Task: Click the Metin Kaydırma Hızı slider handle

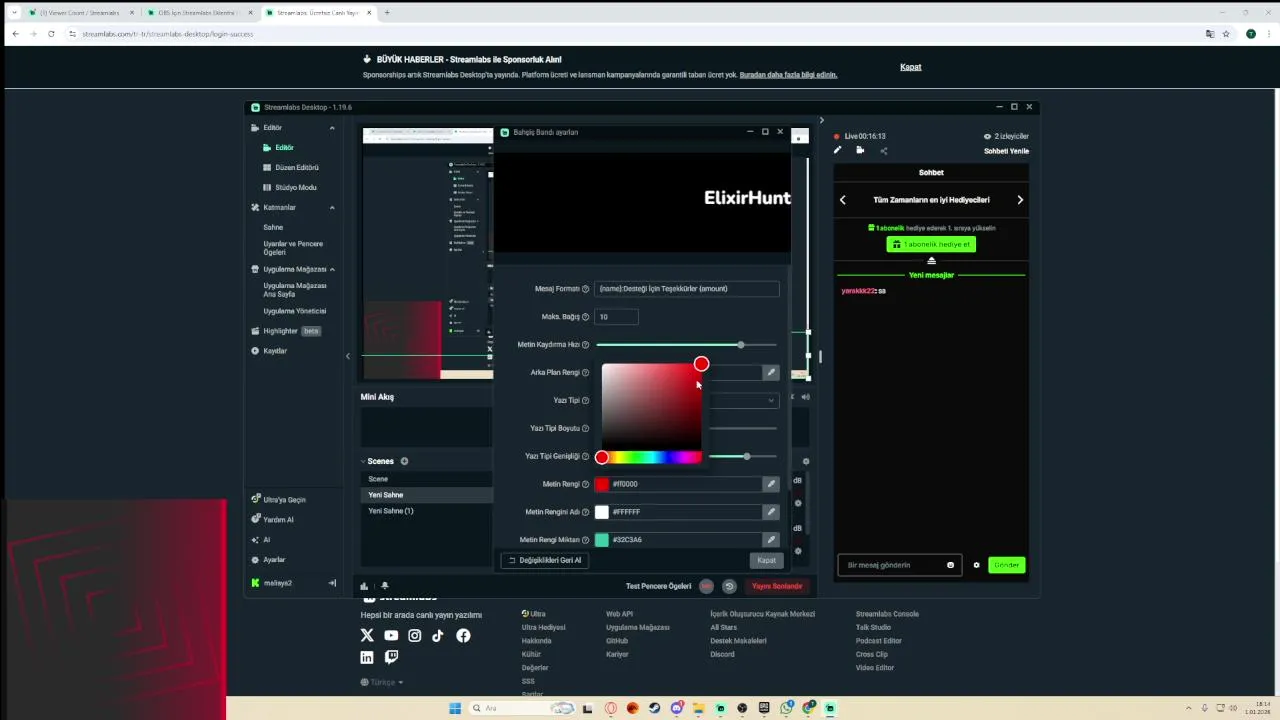Action: pyautogui.click(x=741, y=345)
